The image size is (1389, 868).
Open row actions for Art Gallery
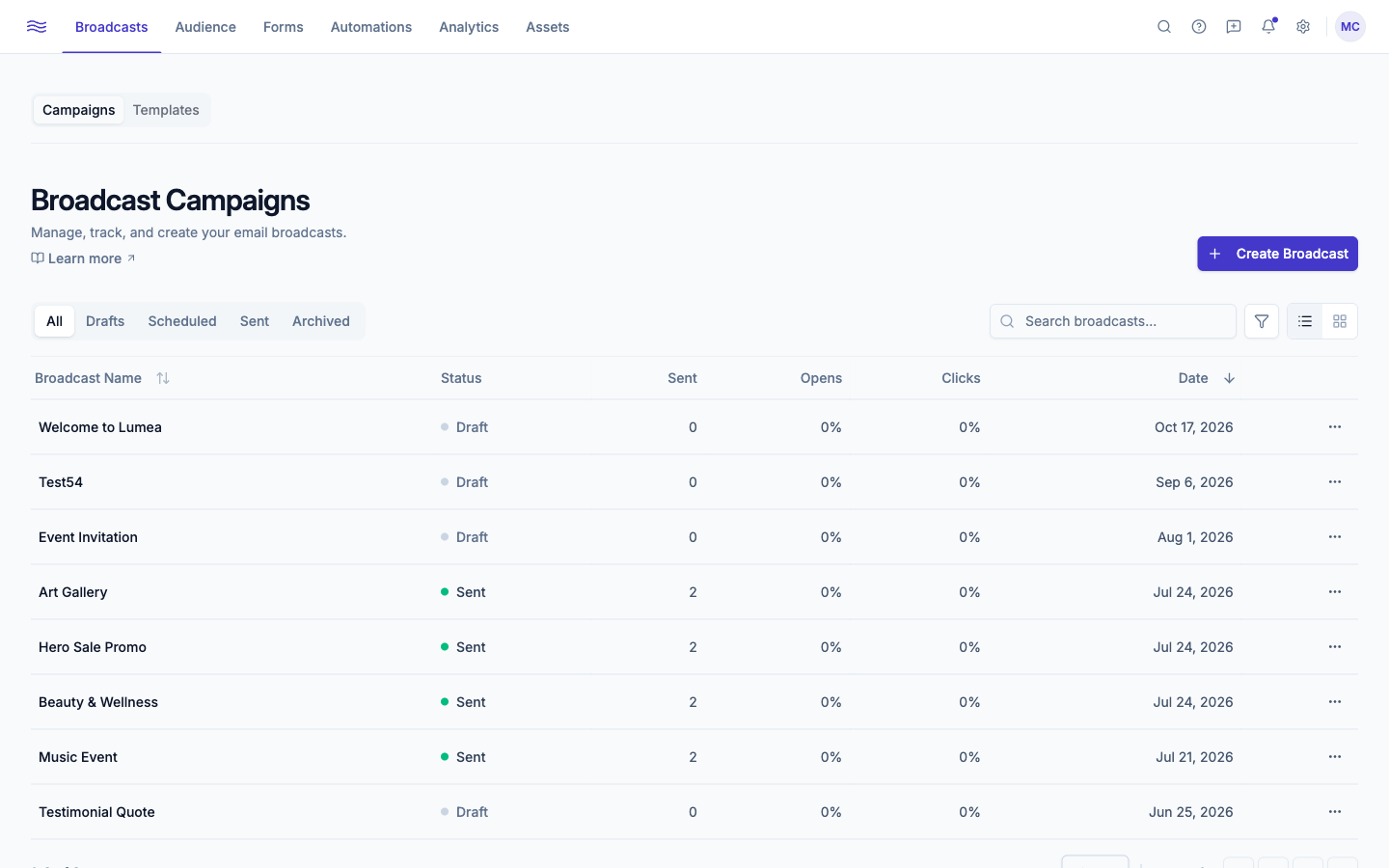[1335, 592]
